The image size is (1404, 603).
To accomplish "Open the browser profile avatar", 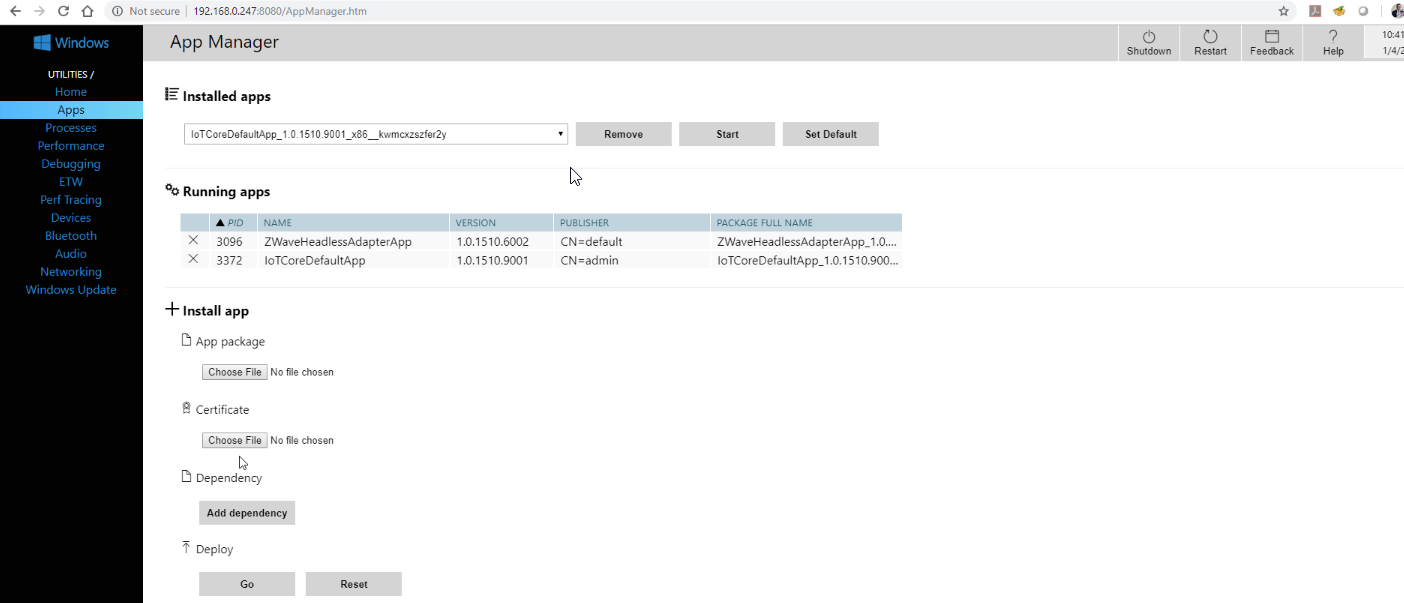I will [x=1397, y=11].
